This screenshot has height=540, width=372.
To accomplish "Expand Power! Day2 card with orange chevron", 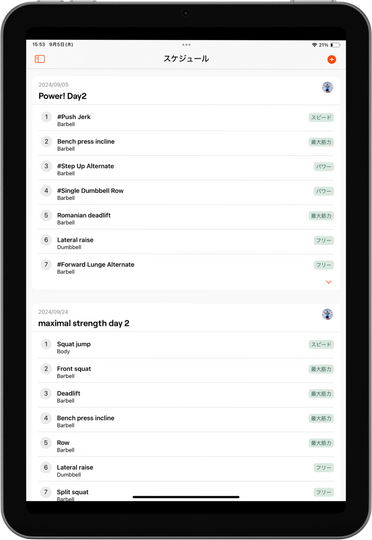I will pyautogui.click(x=329, y=282).
